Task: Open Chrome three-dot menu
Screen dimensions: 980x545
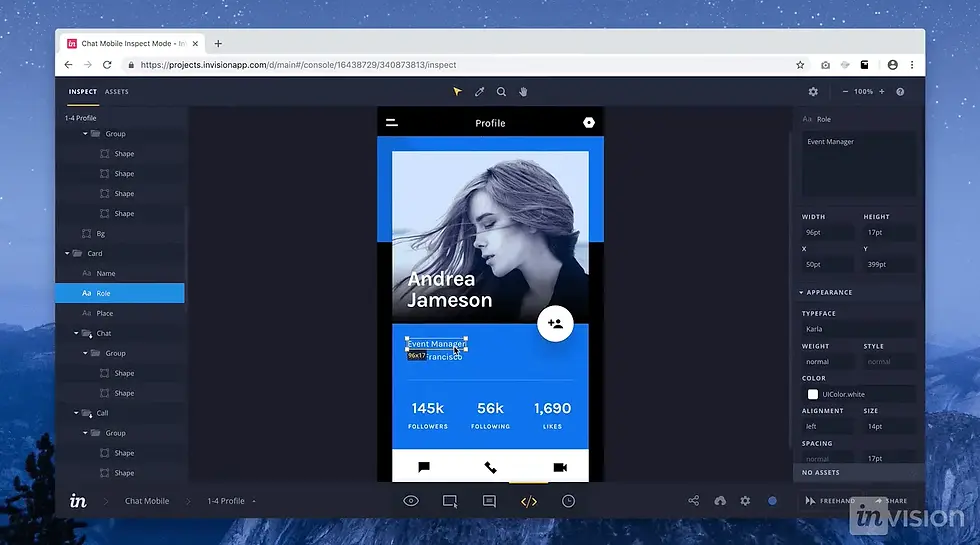Action: point(912,65)
